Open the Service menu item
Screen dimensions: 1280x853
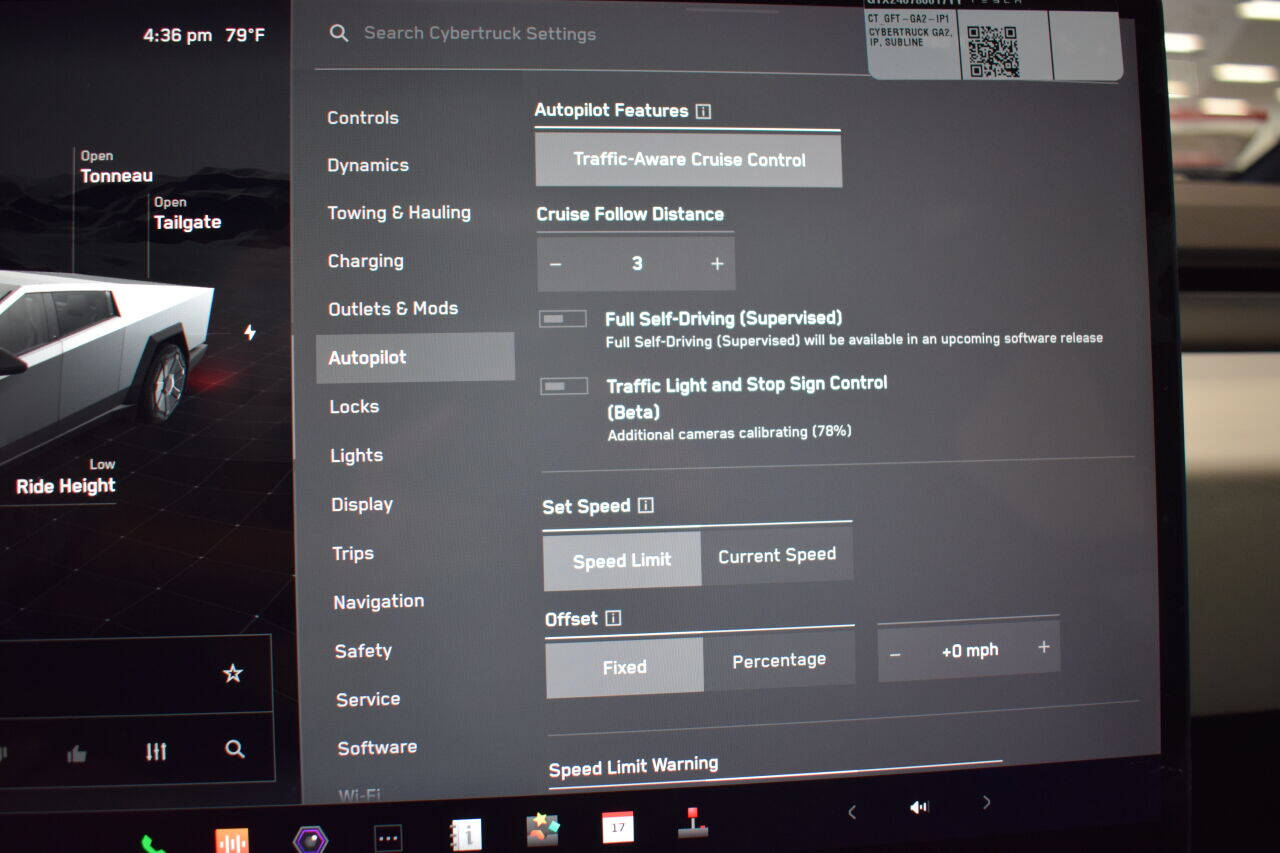(368, 700)
